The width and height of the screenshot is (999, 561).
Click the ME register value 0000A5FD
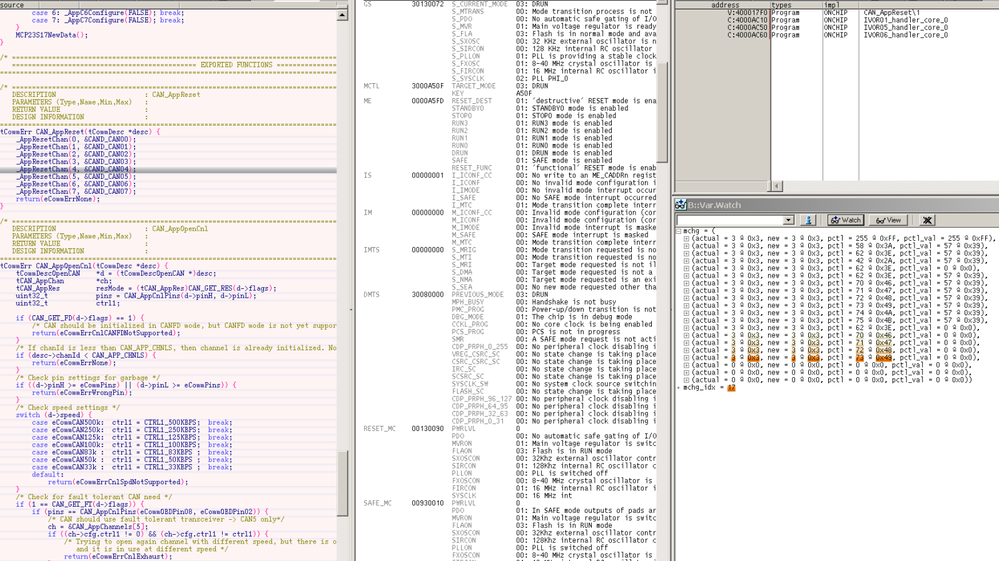(x=428, y=101)
